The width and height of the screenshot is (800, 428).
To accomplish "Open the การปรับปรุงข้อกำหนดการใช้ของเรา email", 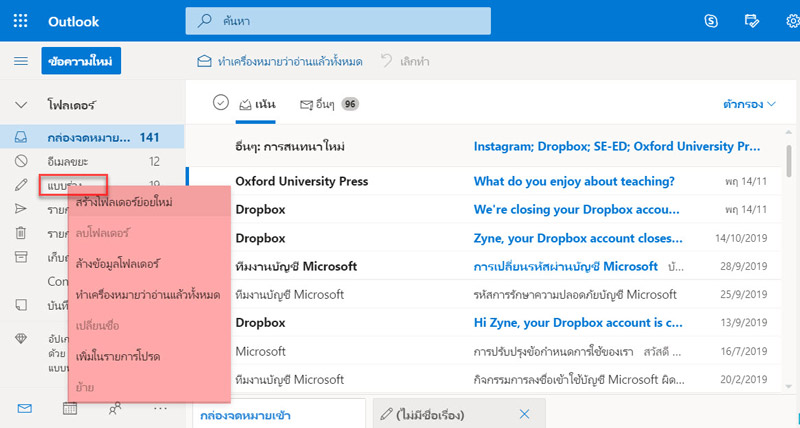I will click(554, 351).
